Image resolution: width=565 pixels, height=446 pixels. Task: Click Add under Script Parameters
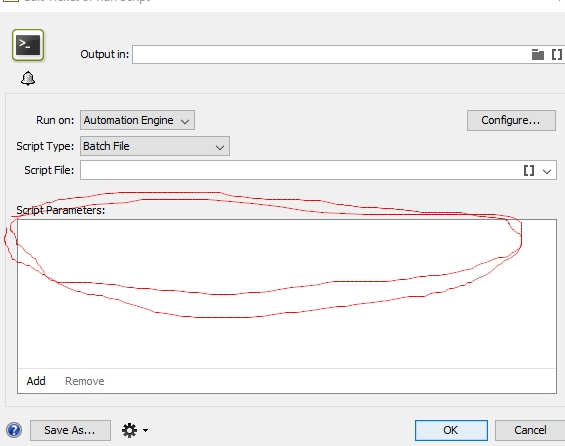[36, 381]
